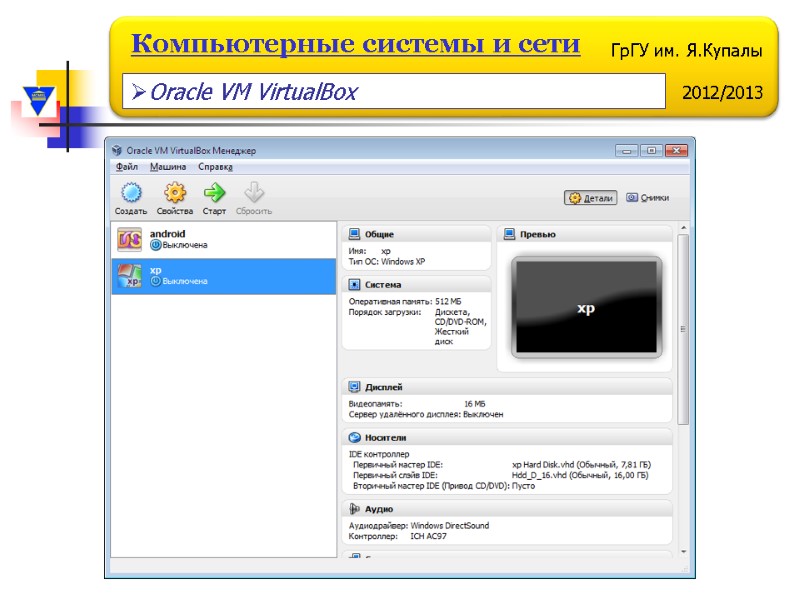Click the Носители section disk icon
This screenshot has width=800, height=600.
point(354,437)
